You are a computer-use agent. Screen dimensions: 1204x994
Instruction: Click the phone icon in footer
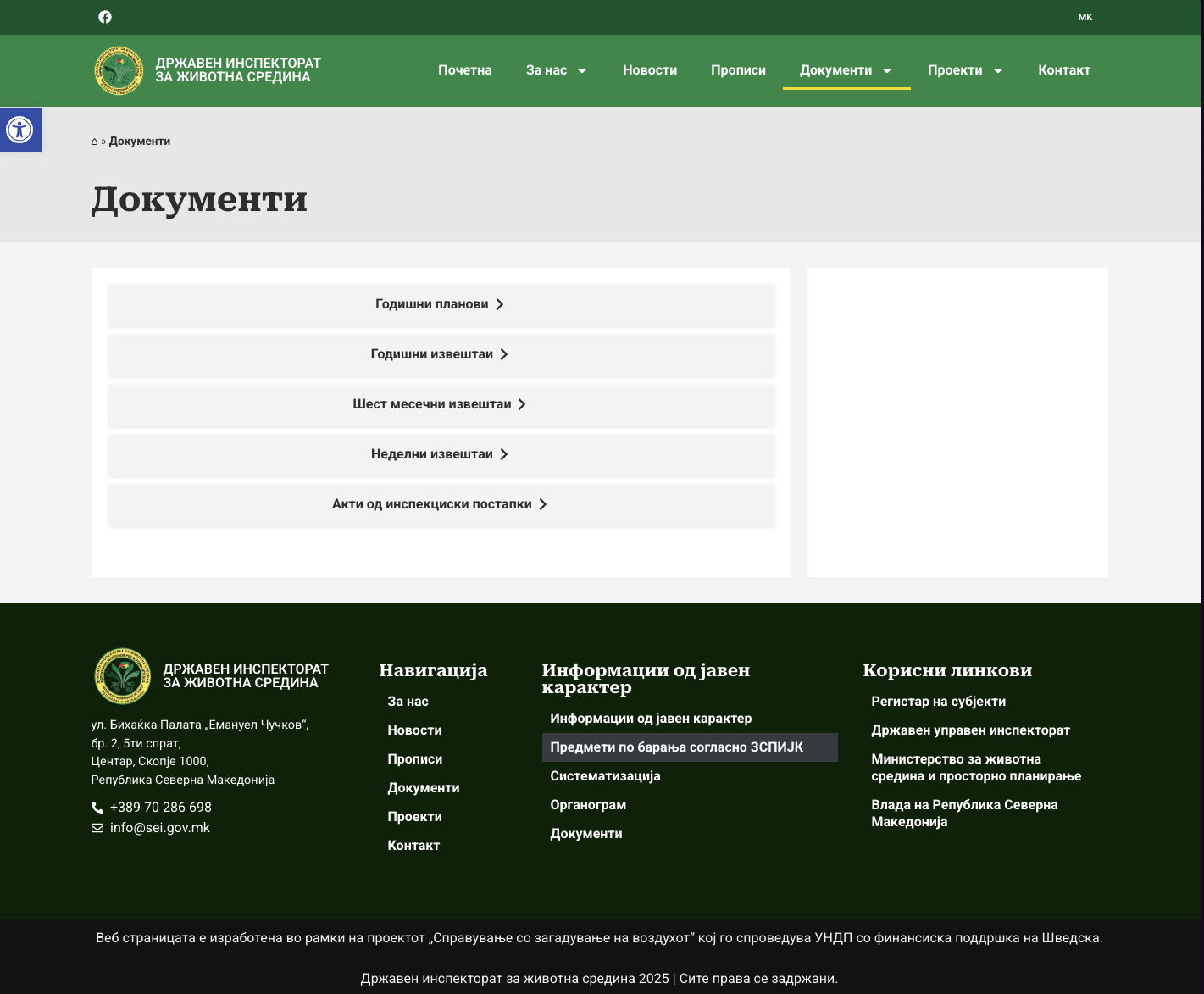coord(97,808)
